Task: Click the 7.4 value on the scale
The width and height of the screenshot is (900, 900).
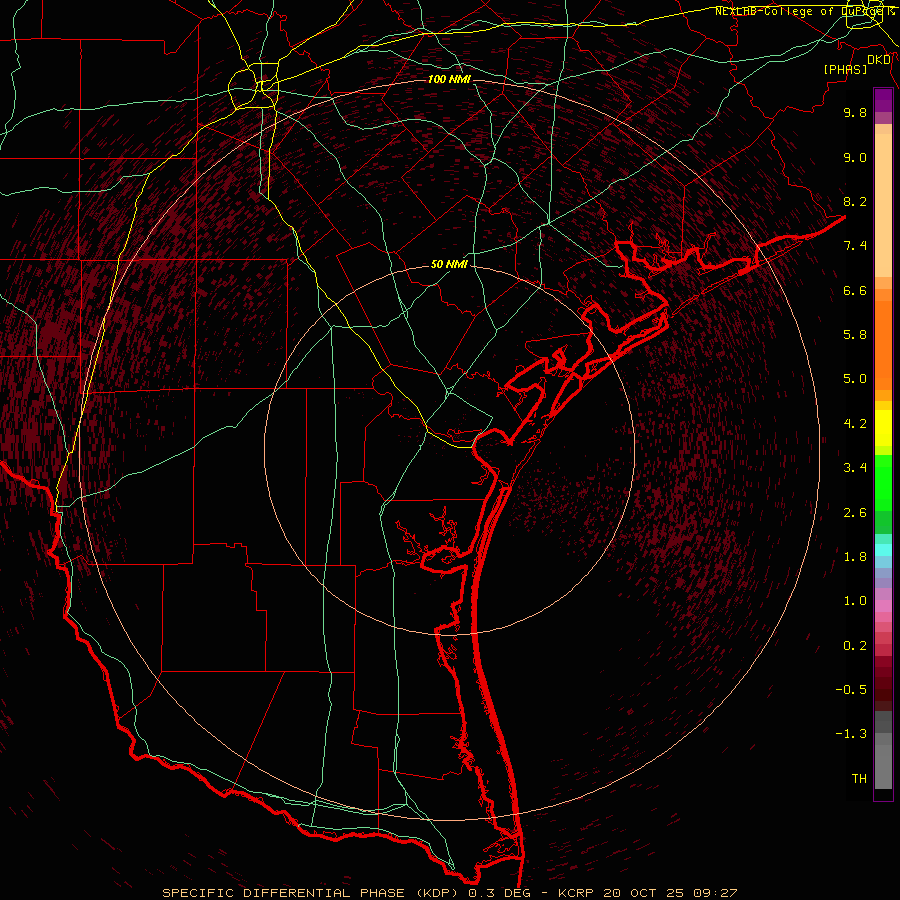Action: (855, 246)
